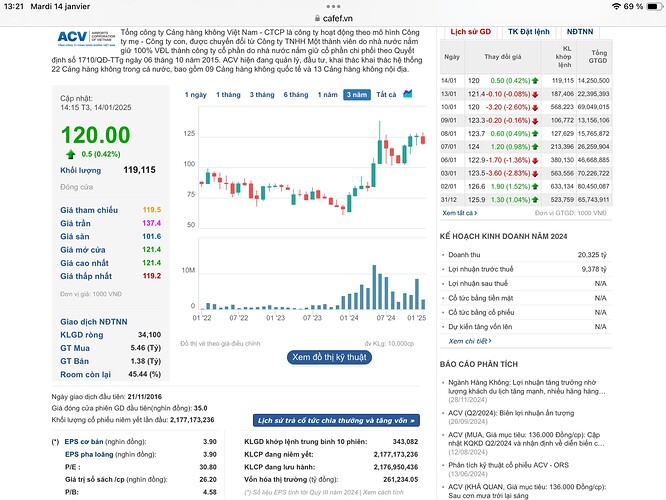Click the up arrow in the 08/01 row

tap(535, 134)
